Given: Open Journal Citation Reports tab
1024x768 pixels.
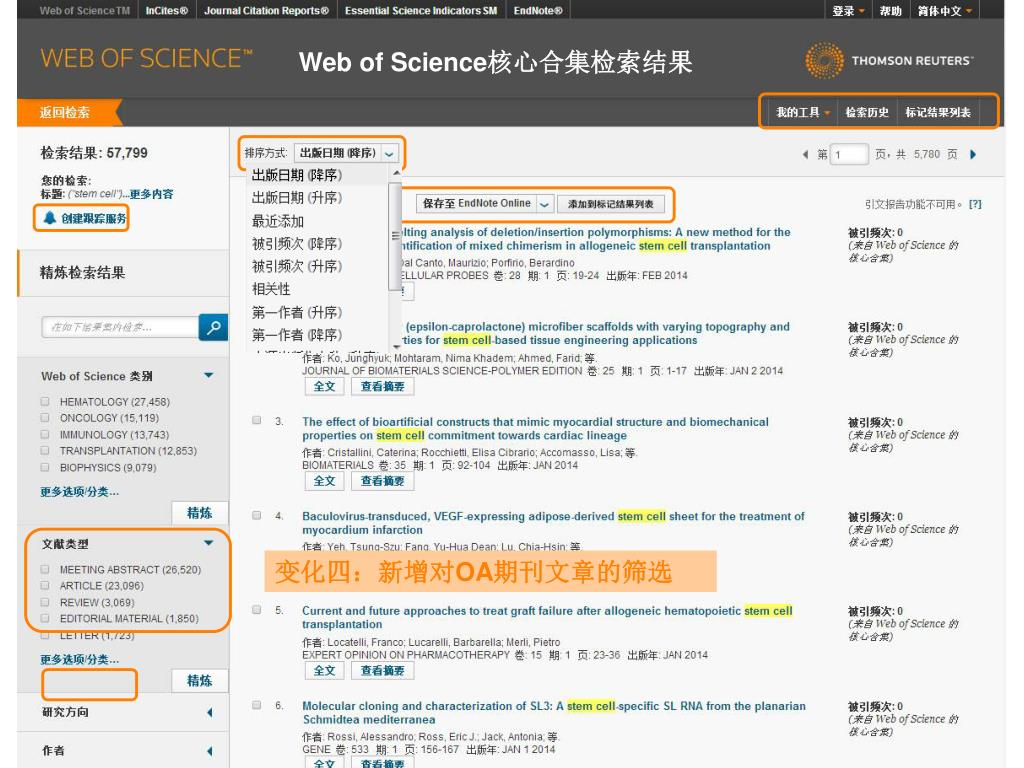Looking at the screenshot, I should point(266,10).
